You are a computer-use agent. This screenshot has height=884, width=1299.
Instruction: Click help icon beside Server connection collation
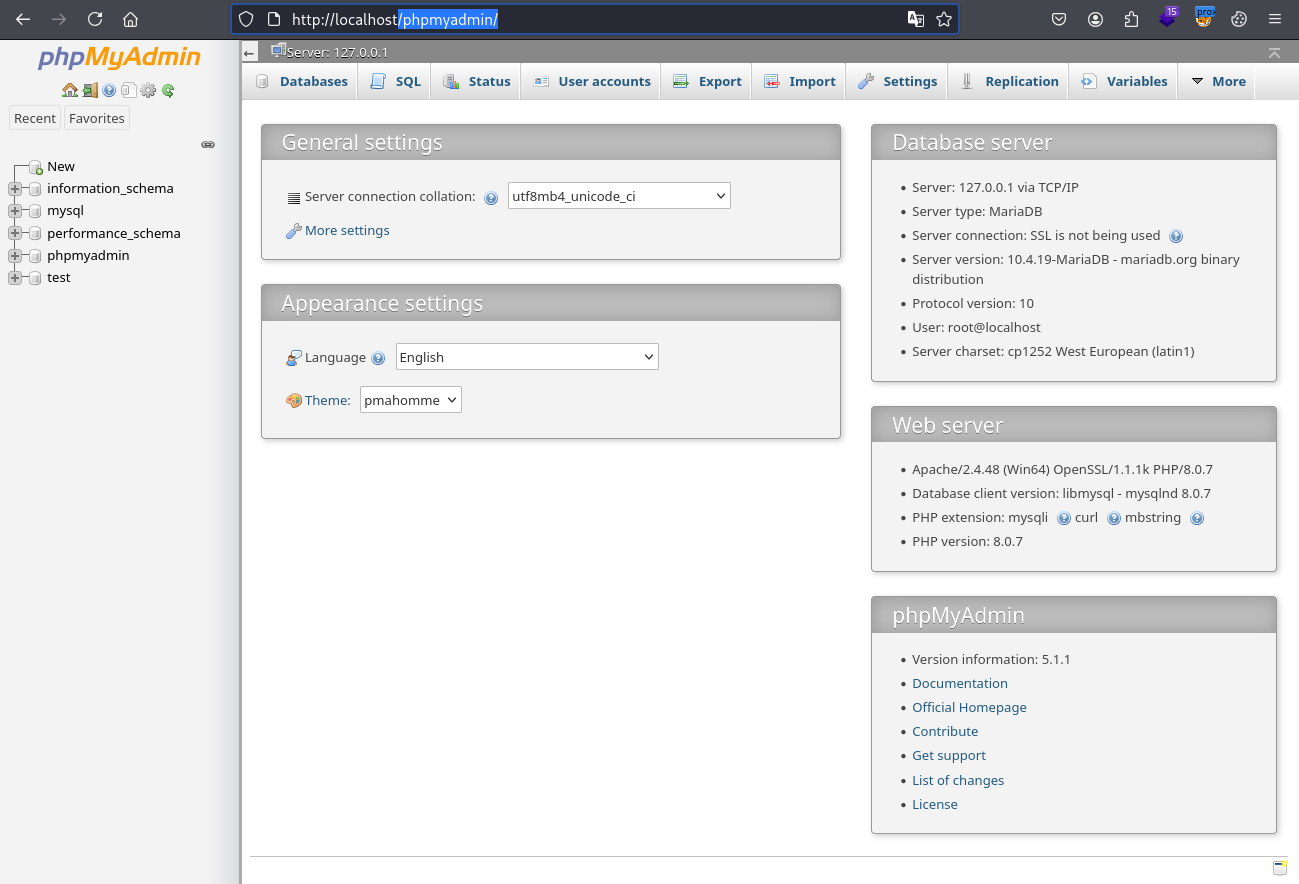click(x=491, y=198)
